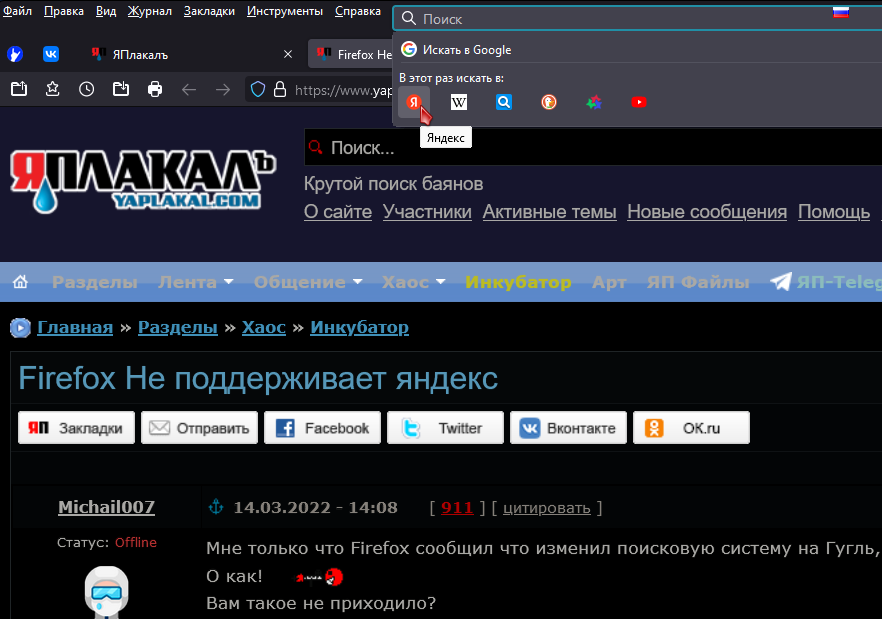Open the Вид menu
Viewport: 882px width, 619px height.
106,11
